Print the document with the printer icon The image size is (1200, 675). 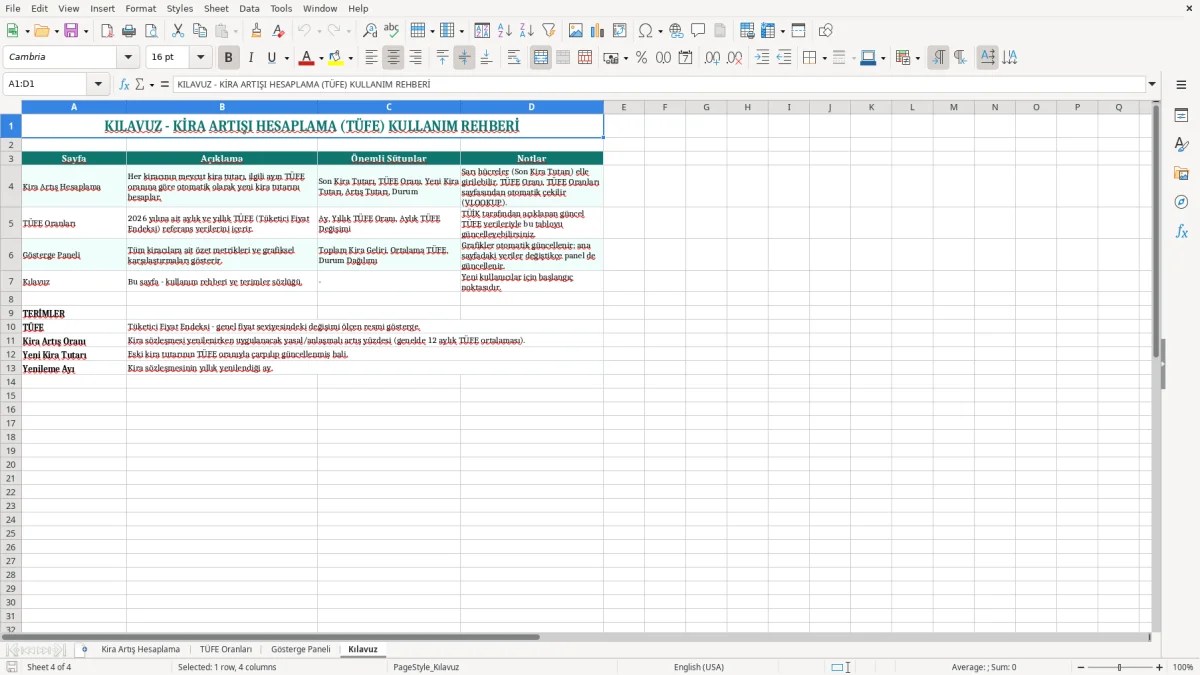[x=130, y=31]
